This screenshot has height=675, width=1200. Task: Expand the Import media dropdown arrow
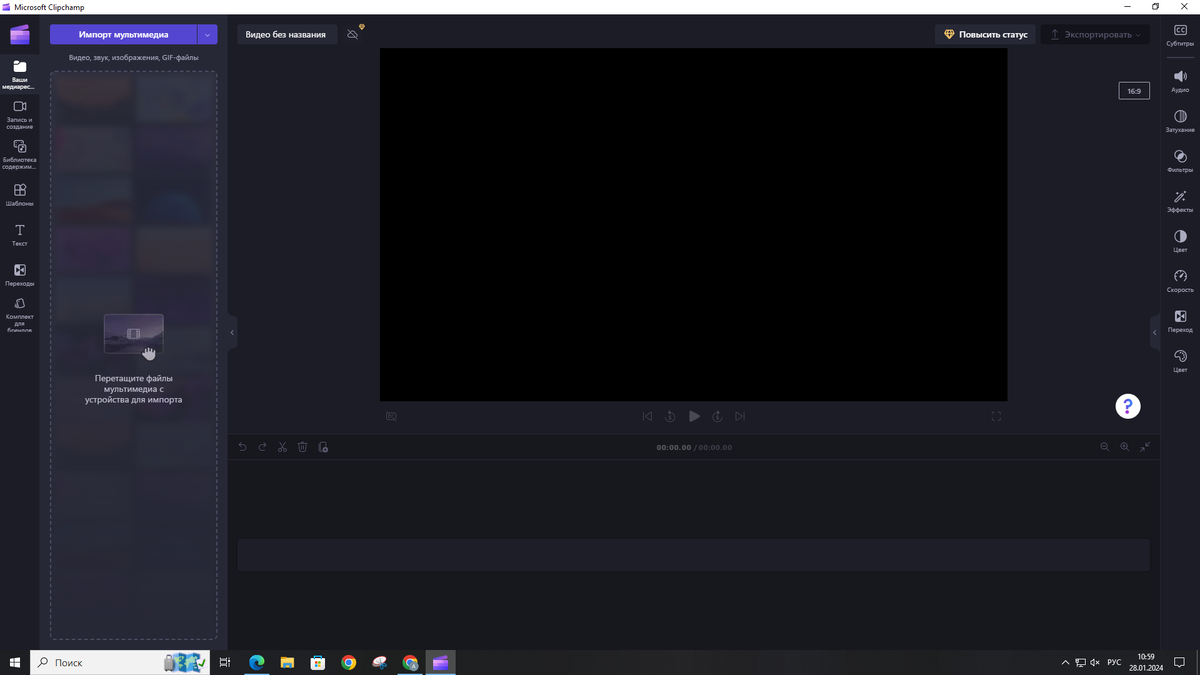208,34
